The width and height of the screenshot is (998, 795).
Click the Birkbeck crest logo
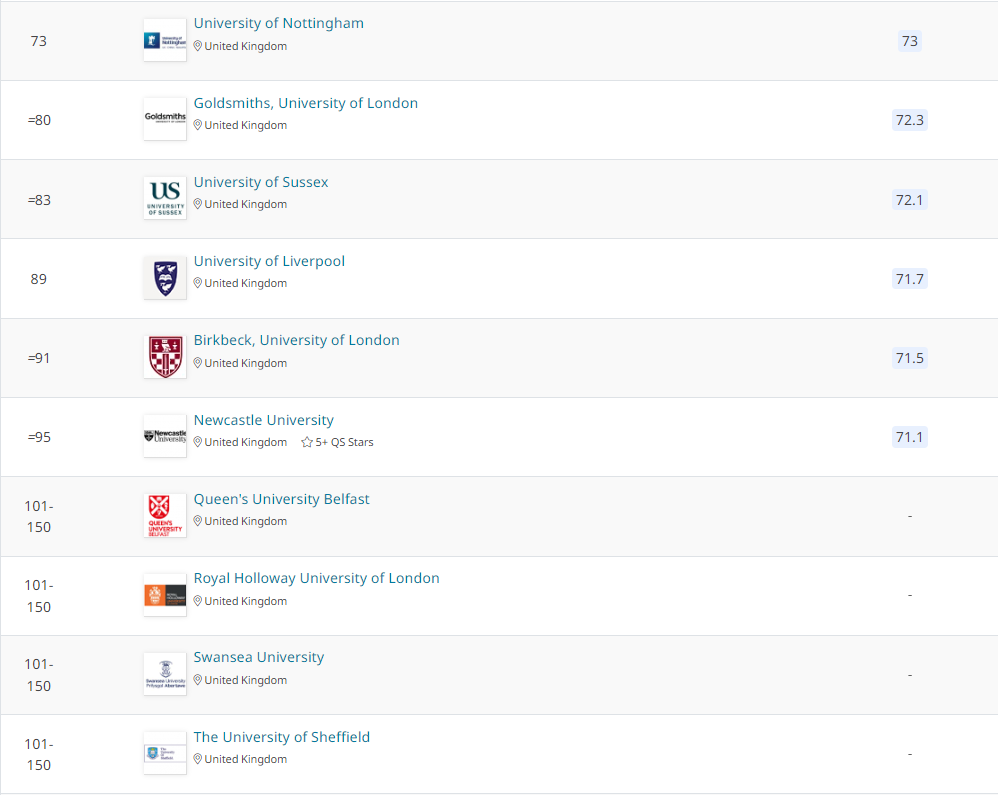pos(165,357)
